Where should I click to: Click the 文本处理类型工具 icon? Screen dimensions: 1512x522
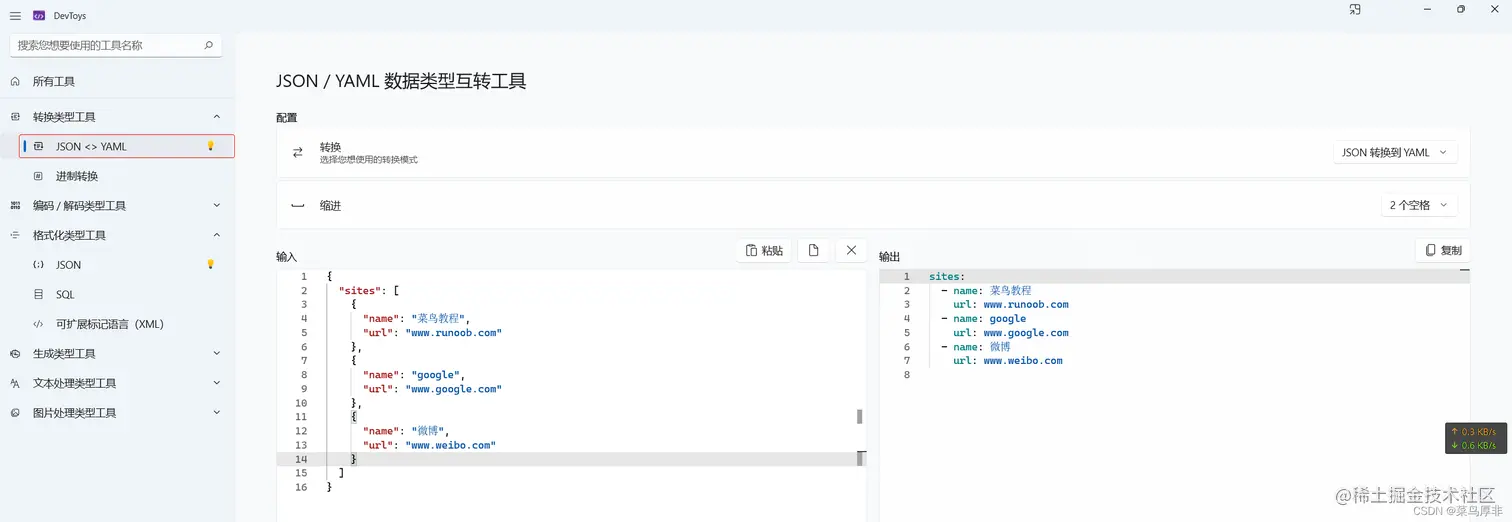pyautogui.click(x=14, y=383)
